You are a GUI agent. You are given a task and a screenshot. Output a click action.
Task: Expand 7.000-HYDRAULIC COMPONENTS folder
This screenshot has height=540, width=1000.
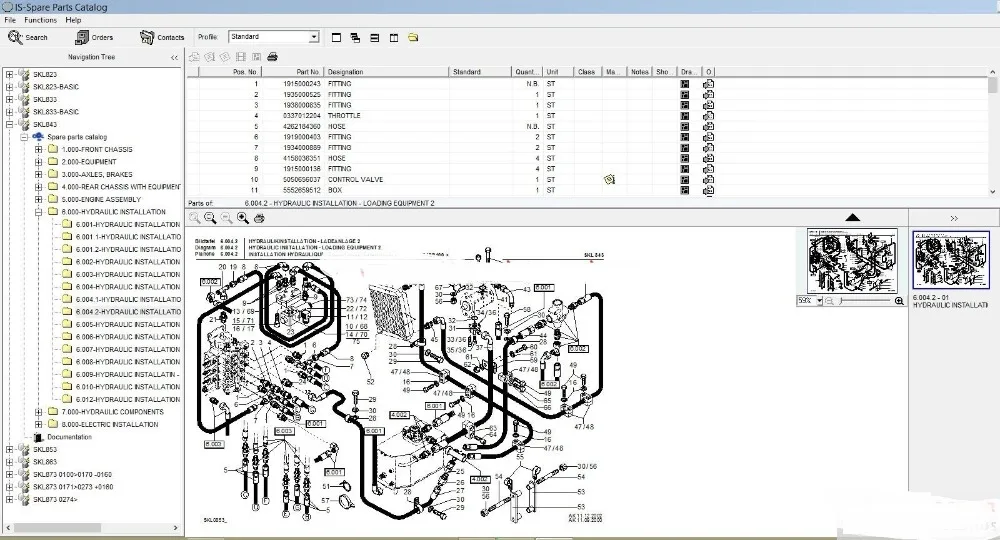38,412
